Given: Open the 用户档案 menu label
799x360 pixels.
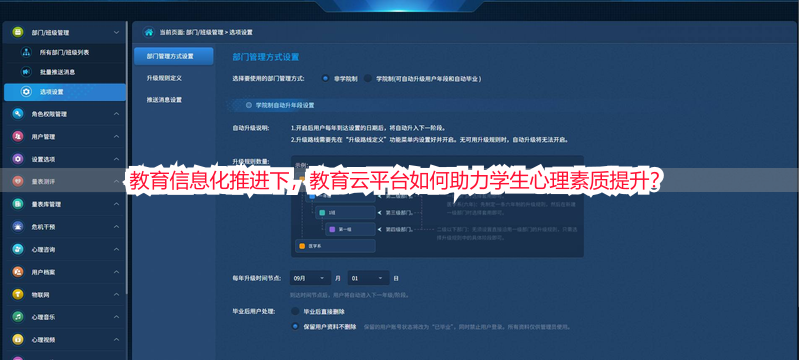Looking at the screenshot, I should (43, 272).
